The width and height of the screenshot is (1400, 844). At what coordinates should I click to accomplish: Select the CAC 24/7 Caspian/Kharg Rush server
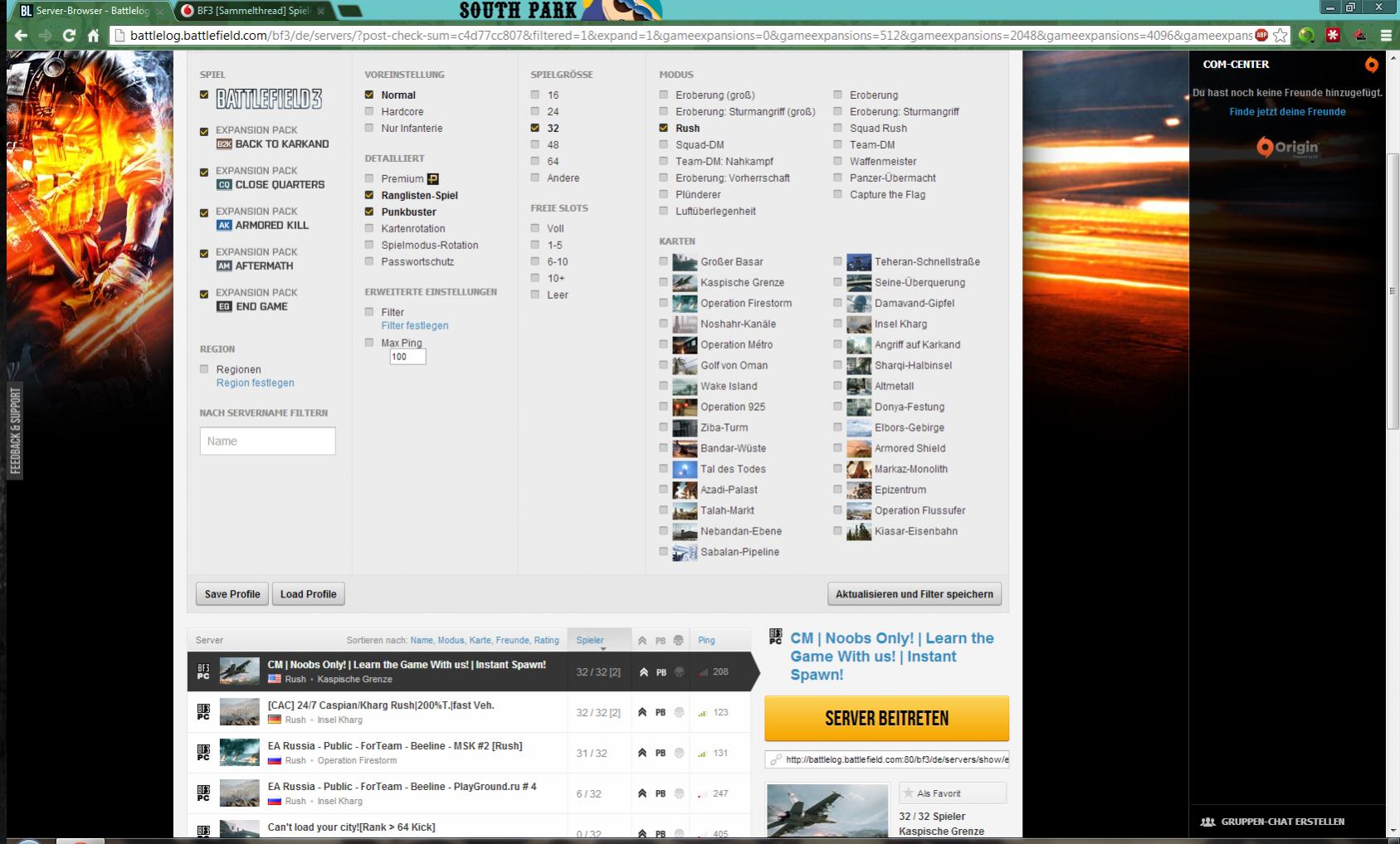[469, 712]
